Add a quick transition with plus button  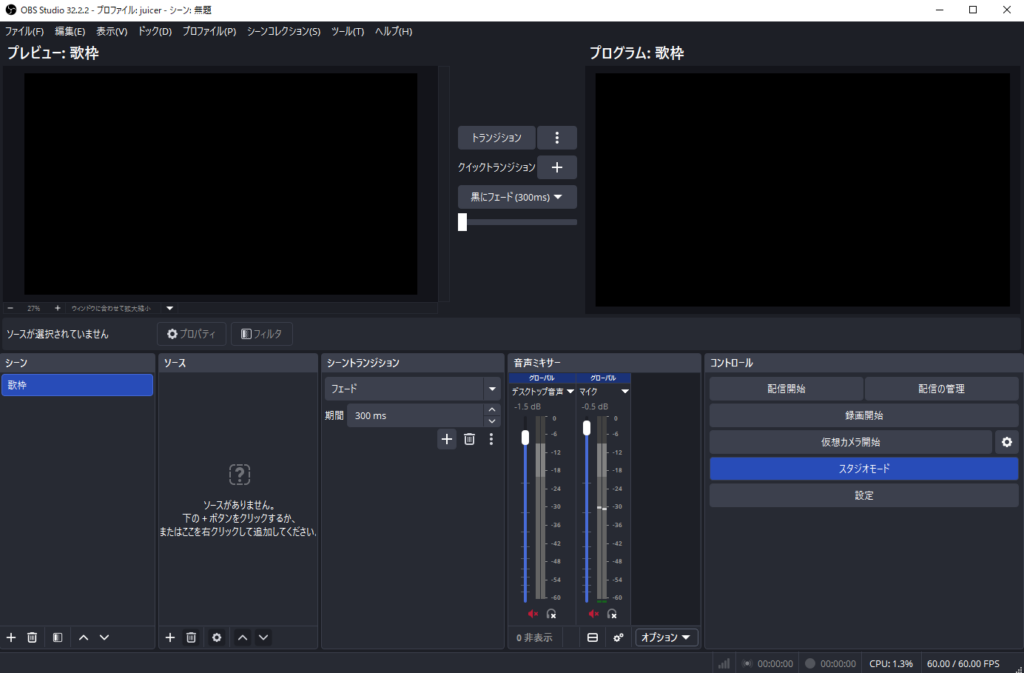coord(557,167)
